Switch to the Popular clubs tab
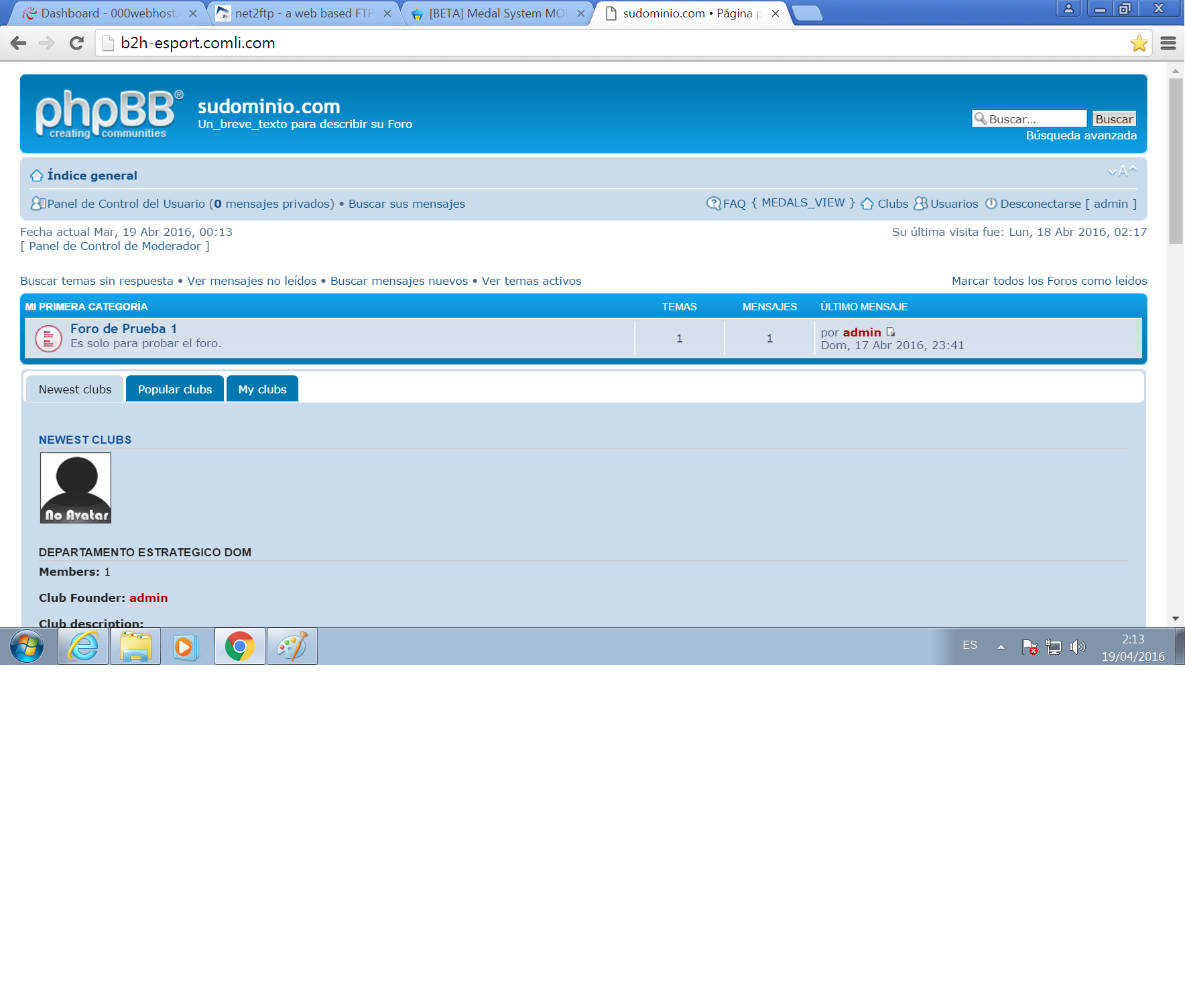The image size is (1185, 1008). click(175, 389)
